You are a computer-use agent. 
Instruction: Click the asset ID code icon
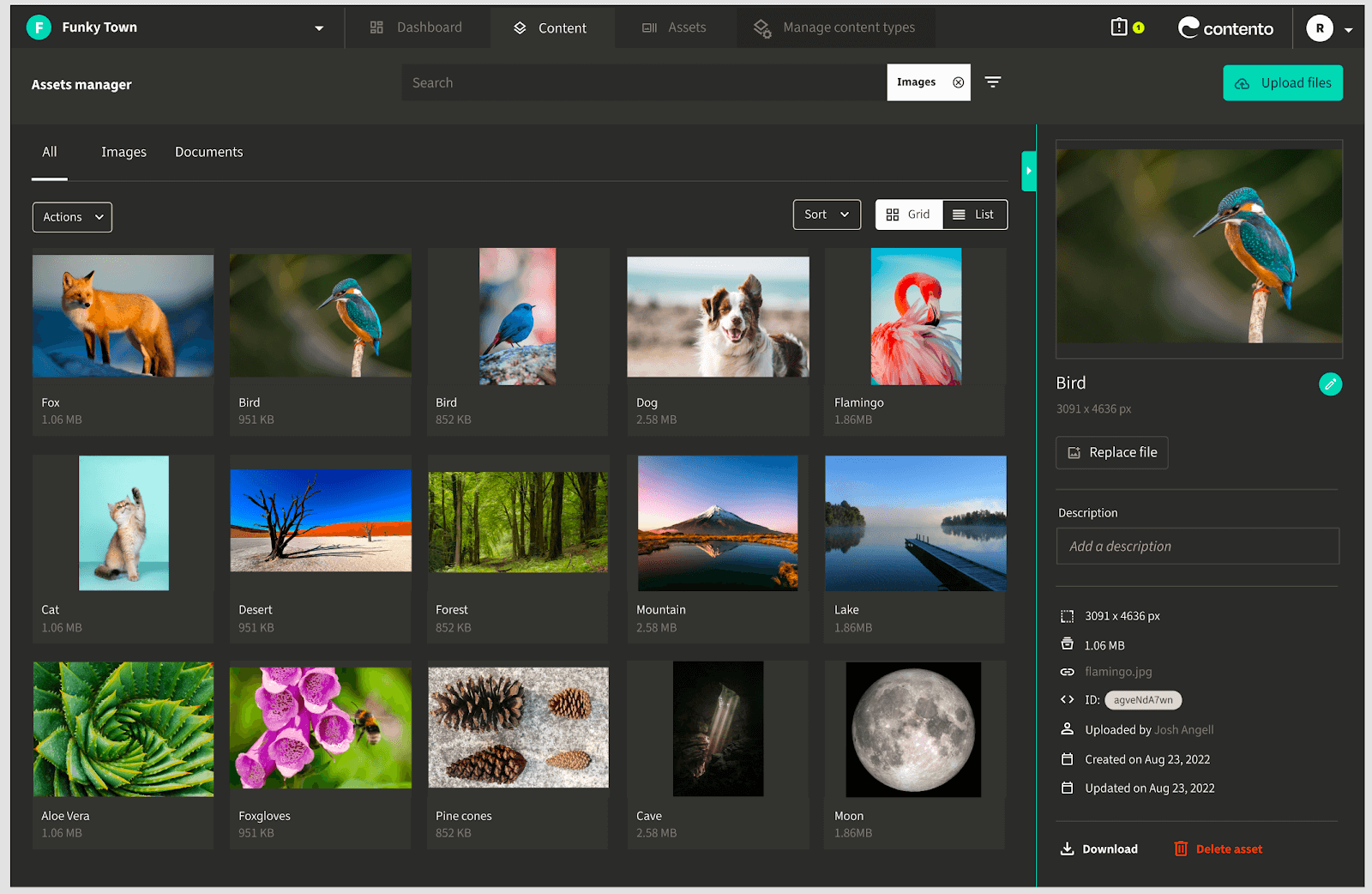(x=1067, y=699)
